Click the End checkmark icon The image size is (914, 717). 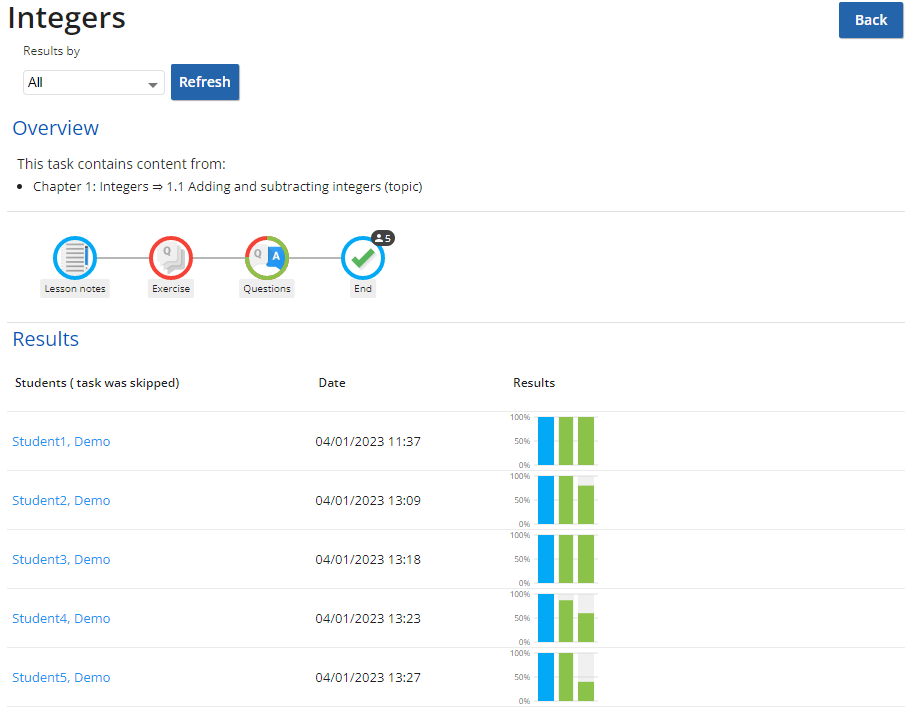point(362,258)
